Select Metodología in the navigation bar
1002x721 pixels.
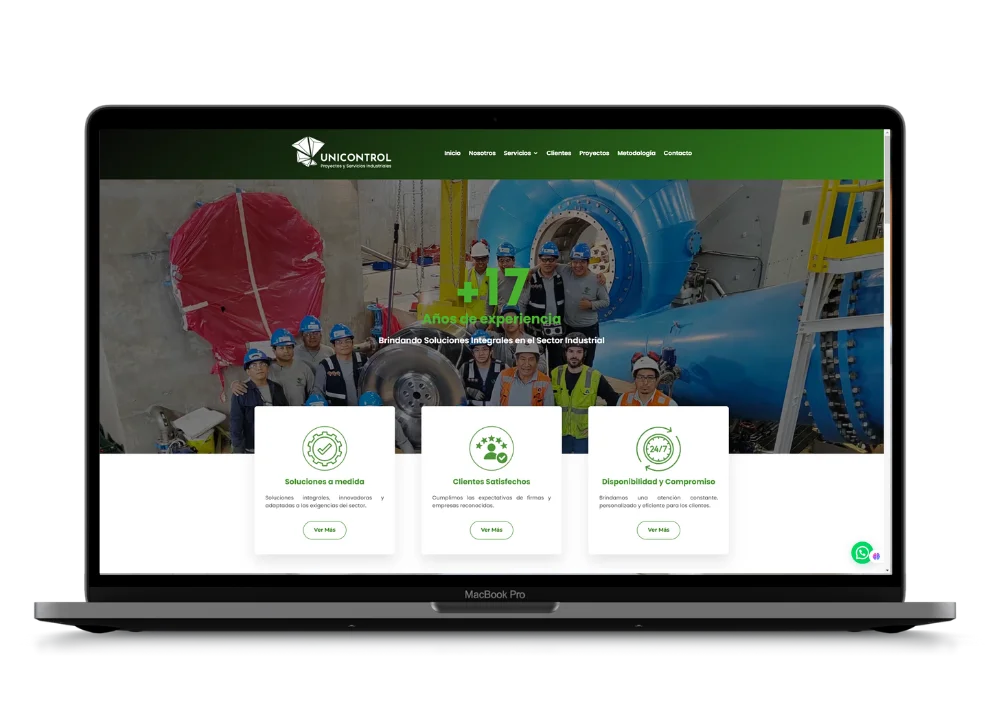pos(636,153)
